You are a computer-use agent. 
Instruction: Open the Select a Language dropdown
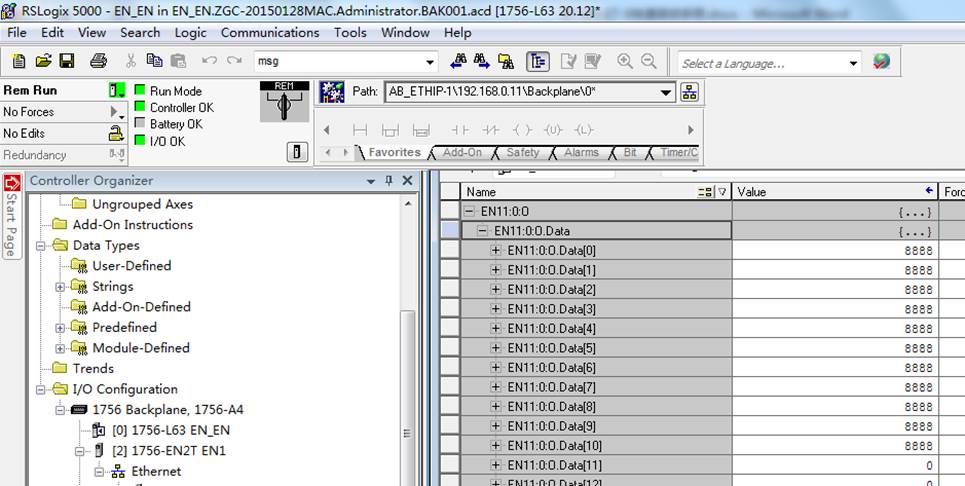pyautogui.click(x=853, y=63)
